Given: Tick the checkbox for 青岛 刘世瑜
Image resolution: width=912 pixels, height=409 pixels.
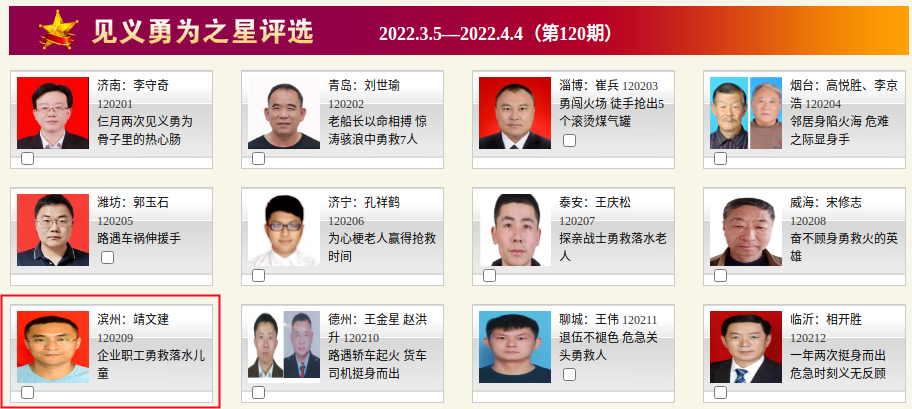Looking at the screenshot, I should (258, 158).
